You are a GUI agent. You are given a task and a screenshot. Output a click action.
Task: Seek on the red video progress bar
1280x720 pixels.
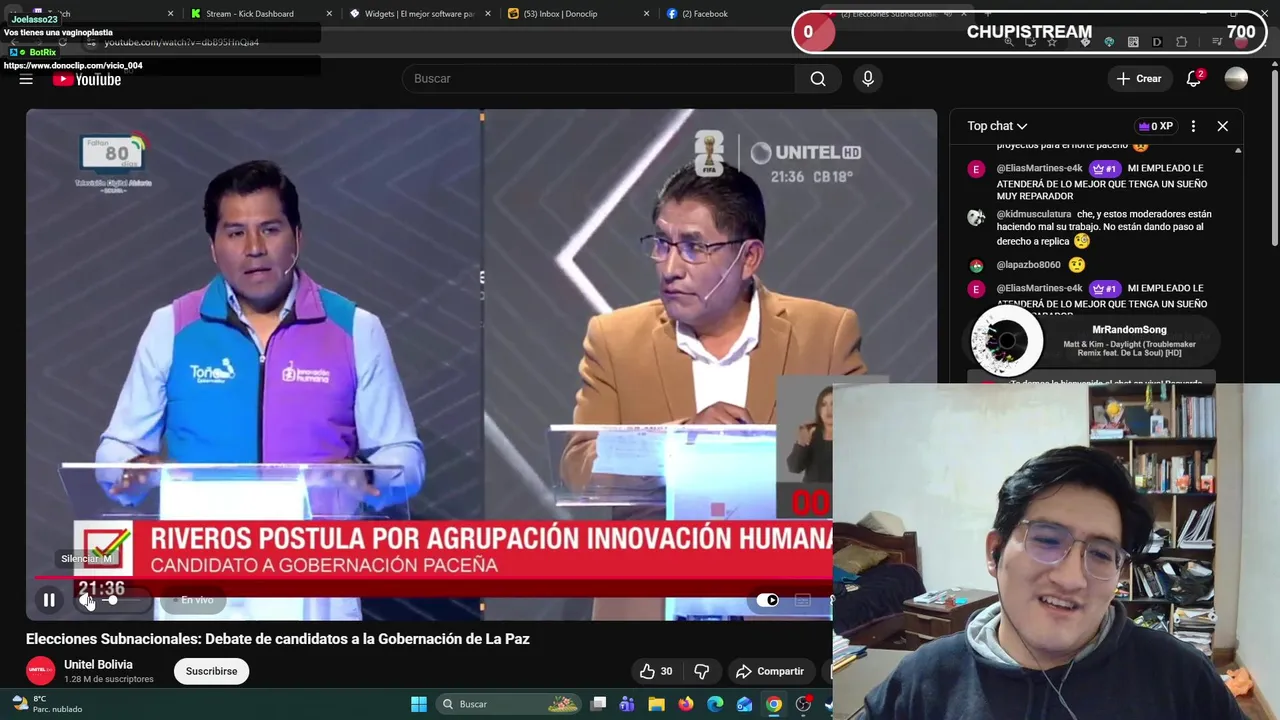(x=433, y=577)
